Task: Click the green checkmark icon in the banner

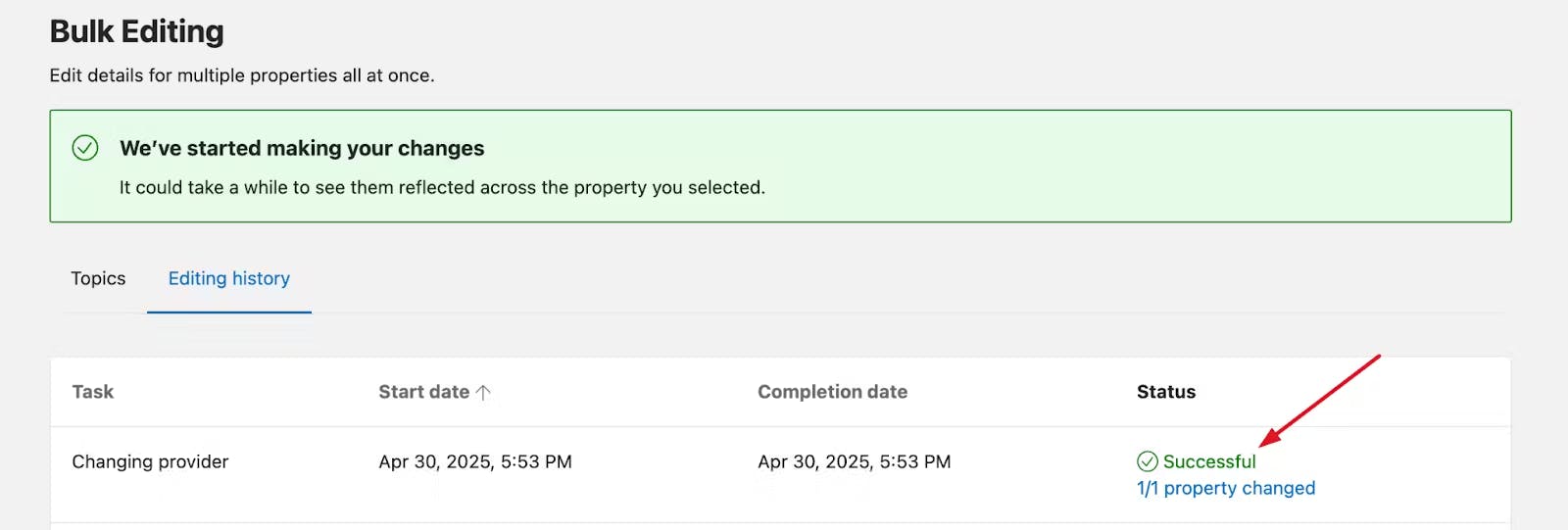Action: pos(85,148)
